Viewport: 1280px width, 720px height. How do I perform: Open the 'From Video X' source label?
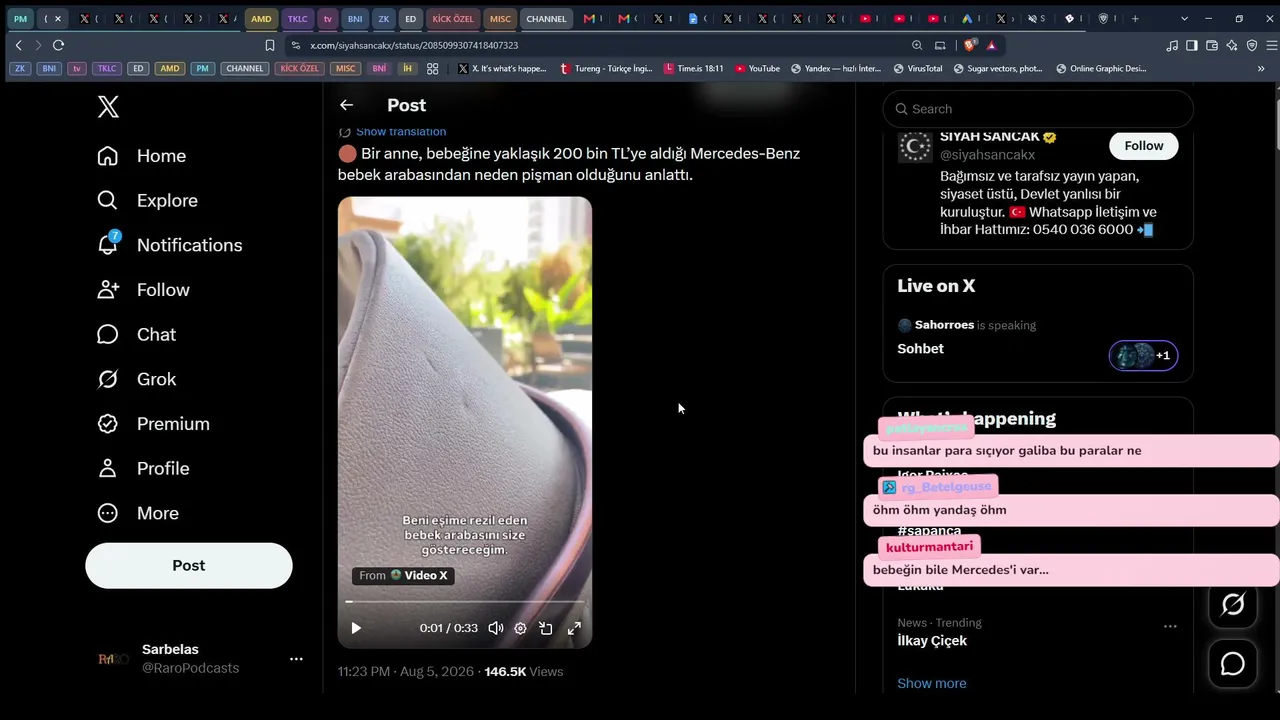pos(403,576)
